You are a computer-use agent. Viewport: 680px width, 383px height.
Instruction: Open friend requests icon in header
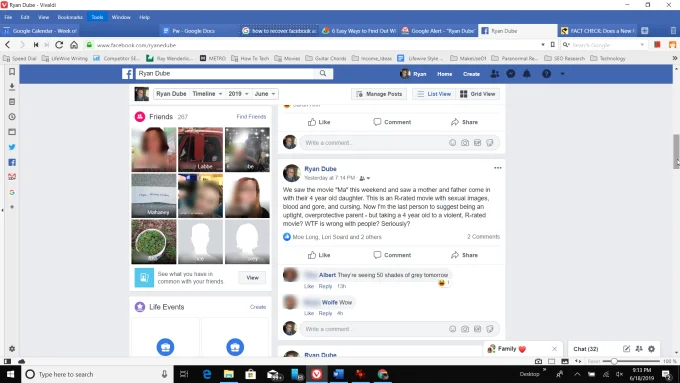tap(494, 74)
